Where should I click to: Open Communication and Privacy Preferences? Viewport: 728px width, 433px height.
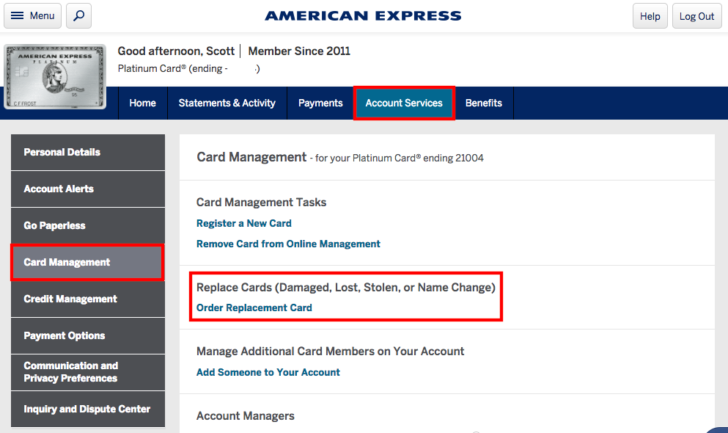point(88,372)
